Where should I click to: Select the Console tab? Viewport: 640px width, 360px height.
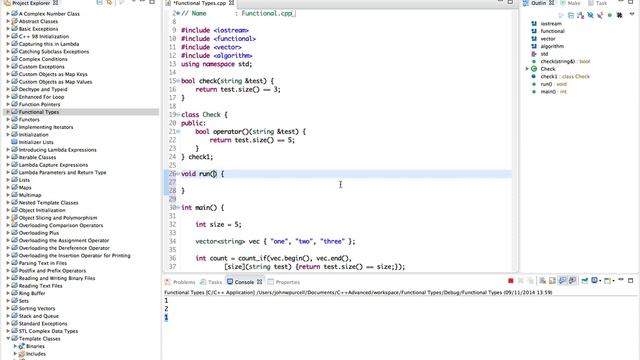[x=244, y=282]
